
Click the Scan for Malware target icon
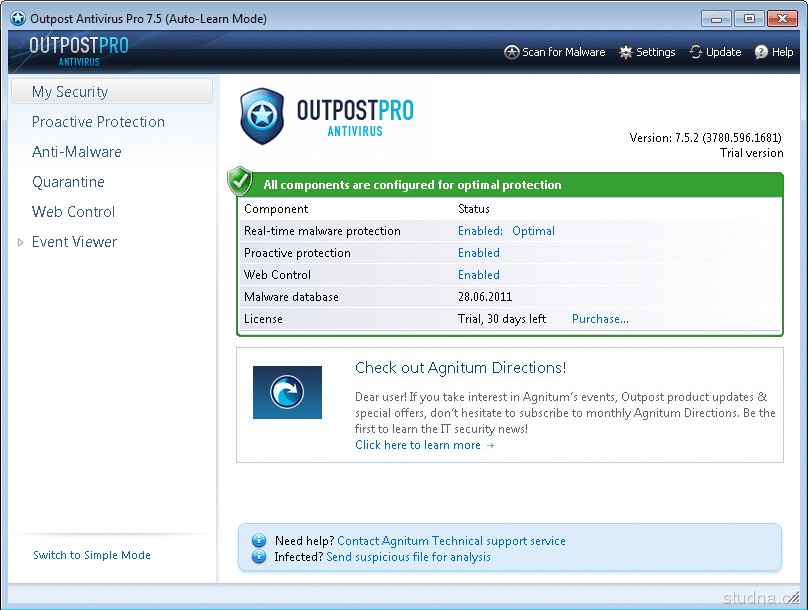tap(511, 52)
